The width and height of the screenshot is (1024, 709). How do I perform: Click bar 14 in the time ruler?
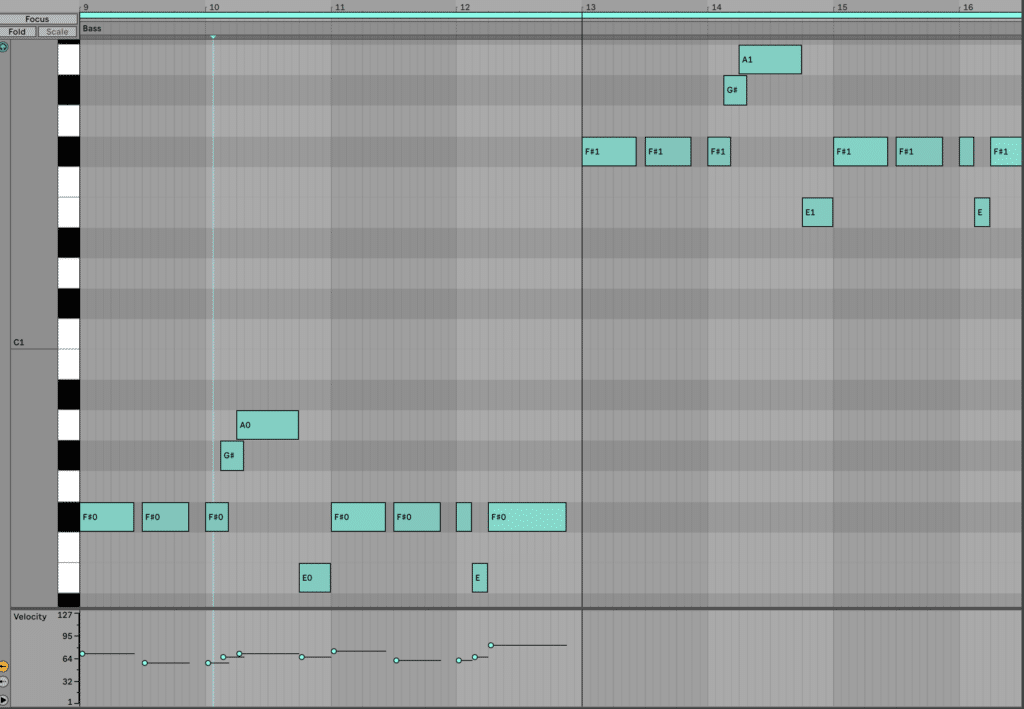click(x=716, y=7)
